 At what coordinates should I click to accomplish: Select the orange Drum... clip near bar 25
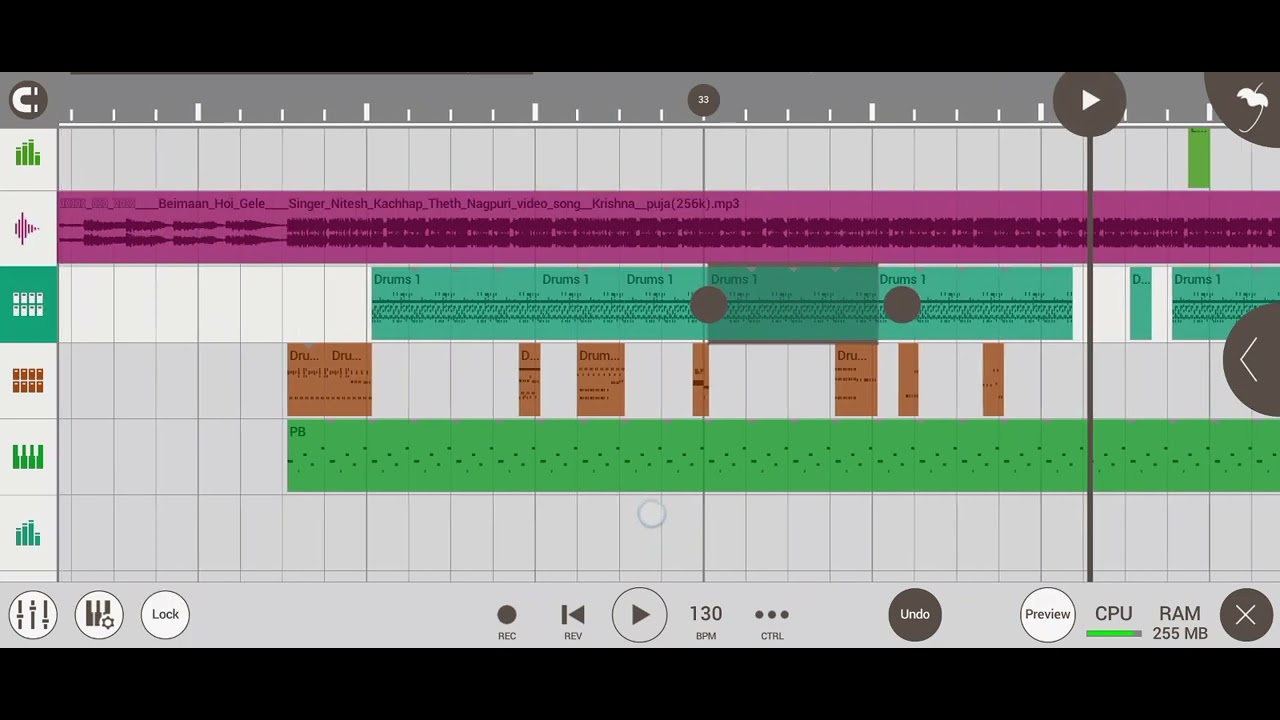click(600, 380)
